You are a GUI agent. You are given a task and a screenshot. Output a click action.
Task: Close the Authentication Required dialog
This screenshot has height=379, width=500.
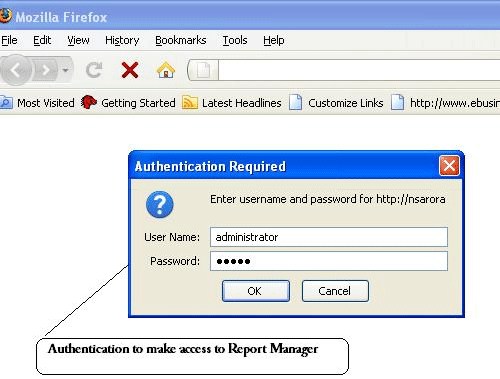449,165
